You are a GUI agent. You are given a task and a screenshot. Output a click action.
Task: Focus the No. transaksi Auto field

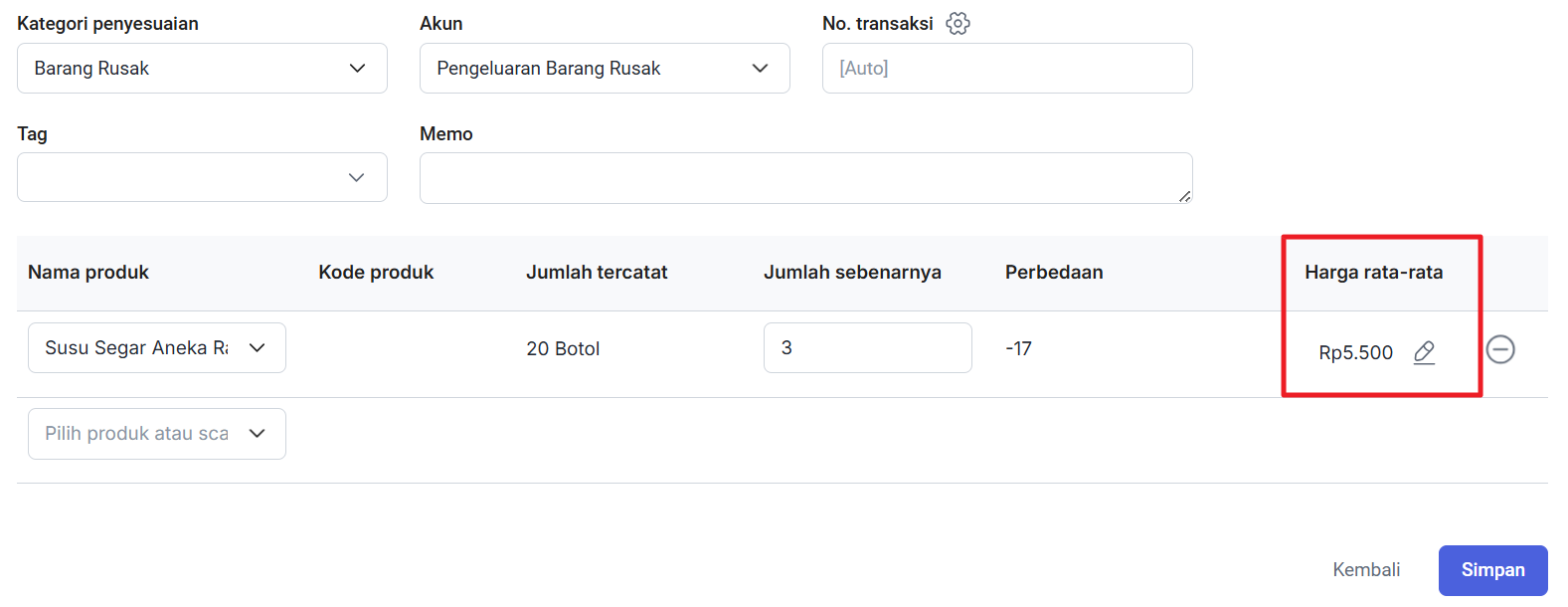1006,69
